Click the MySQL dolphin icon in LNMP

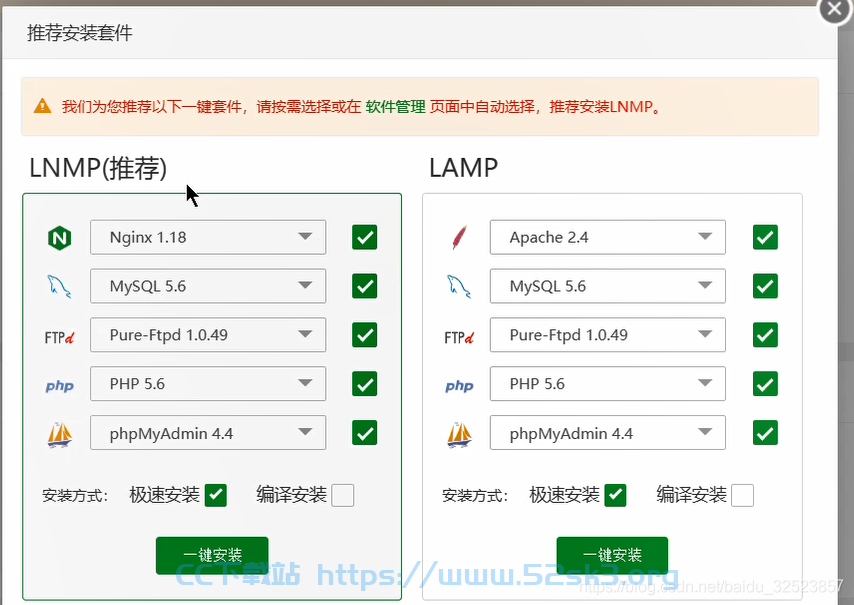click(59, 286)
